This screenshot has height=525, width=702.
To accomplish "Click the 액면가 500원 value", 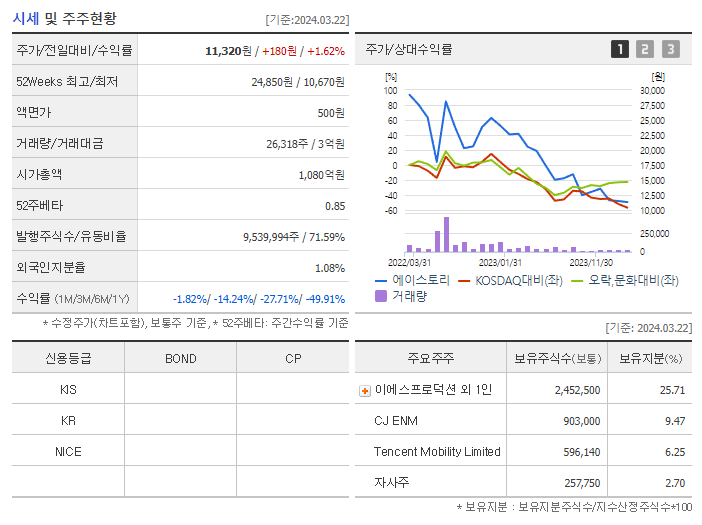I will click(331, 113).
